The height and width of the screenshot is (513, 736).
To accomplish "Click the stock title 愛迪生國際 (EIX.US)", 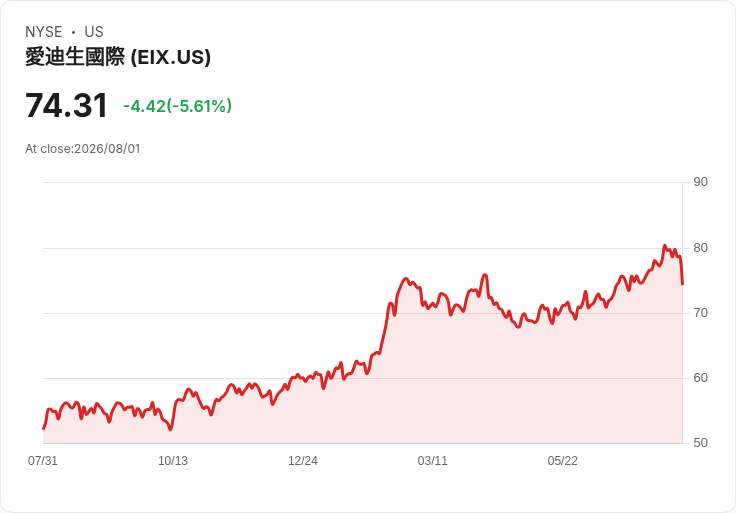I will 118,57.
